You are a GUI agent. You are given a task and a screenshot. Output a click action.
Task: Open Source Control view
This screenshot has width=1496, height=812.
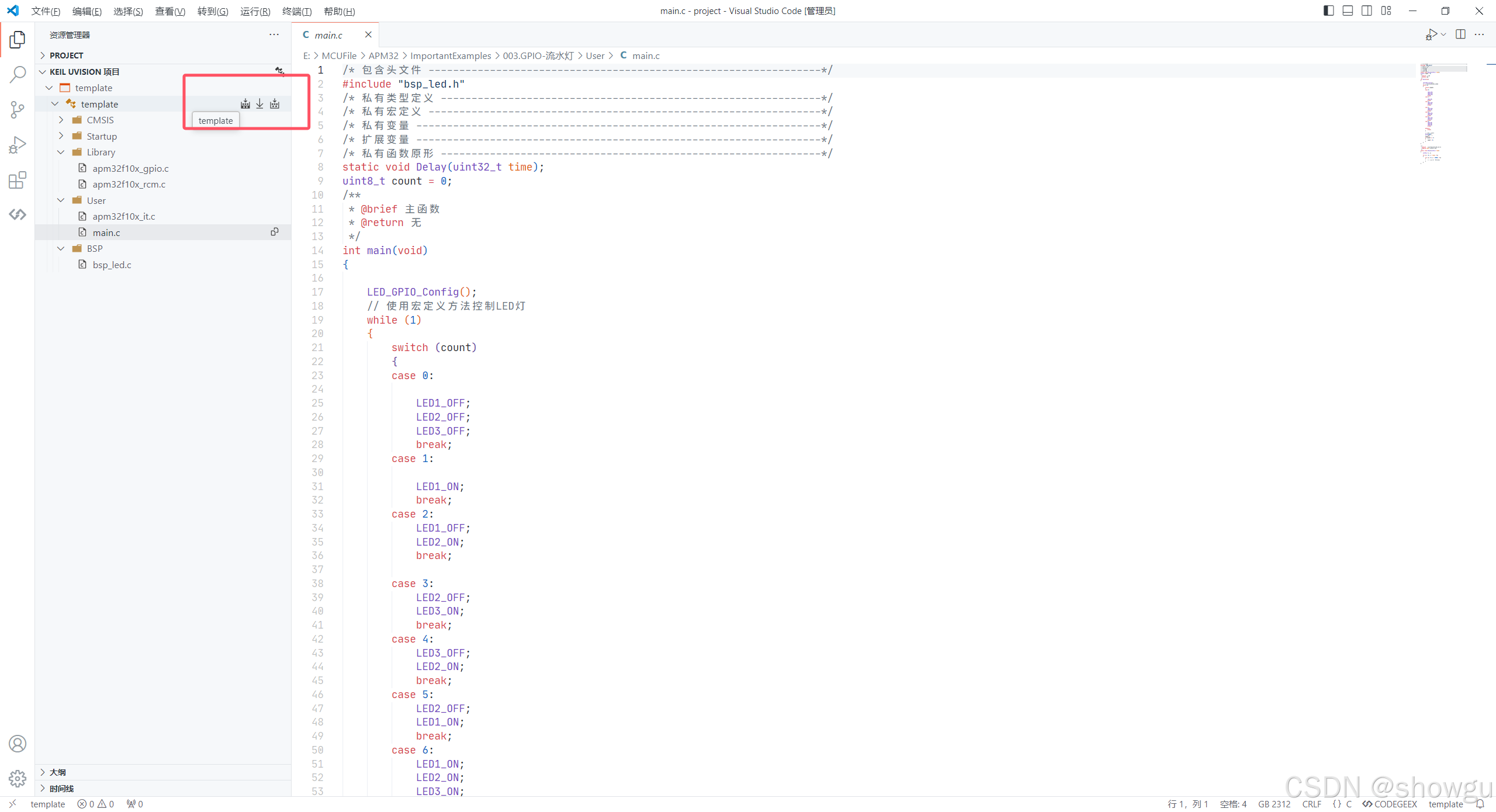tap(18, 110)
